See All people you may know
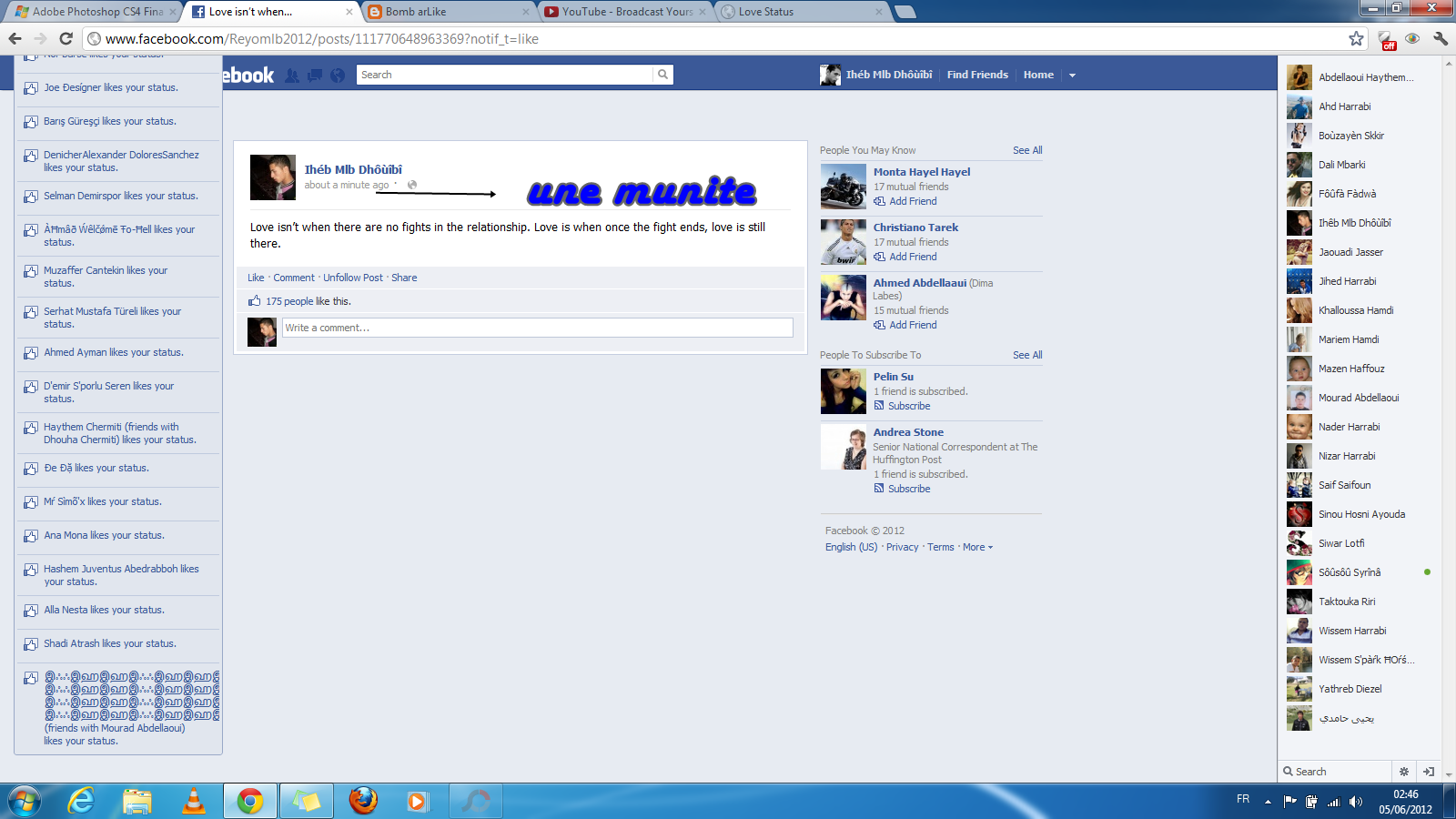 (1027, 150)
